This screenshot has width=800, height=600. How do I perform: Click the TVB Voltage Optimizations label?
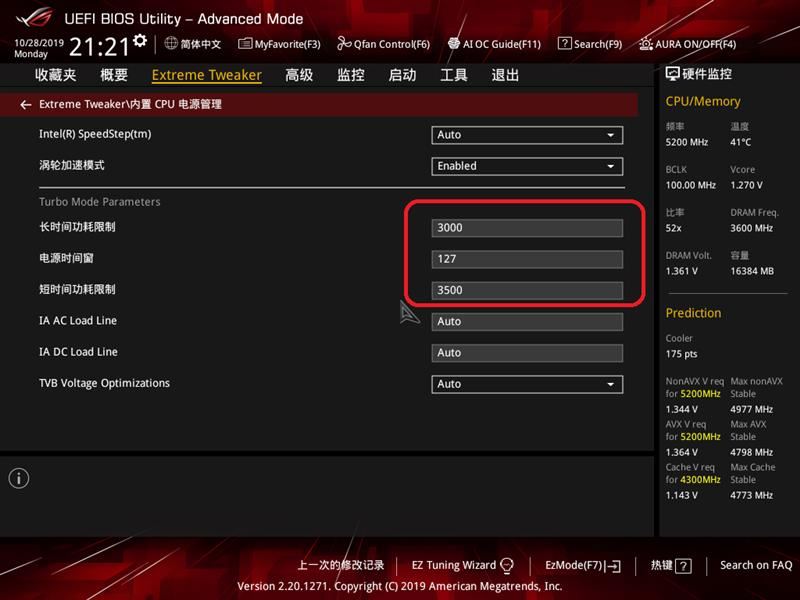(105, 383)
